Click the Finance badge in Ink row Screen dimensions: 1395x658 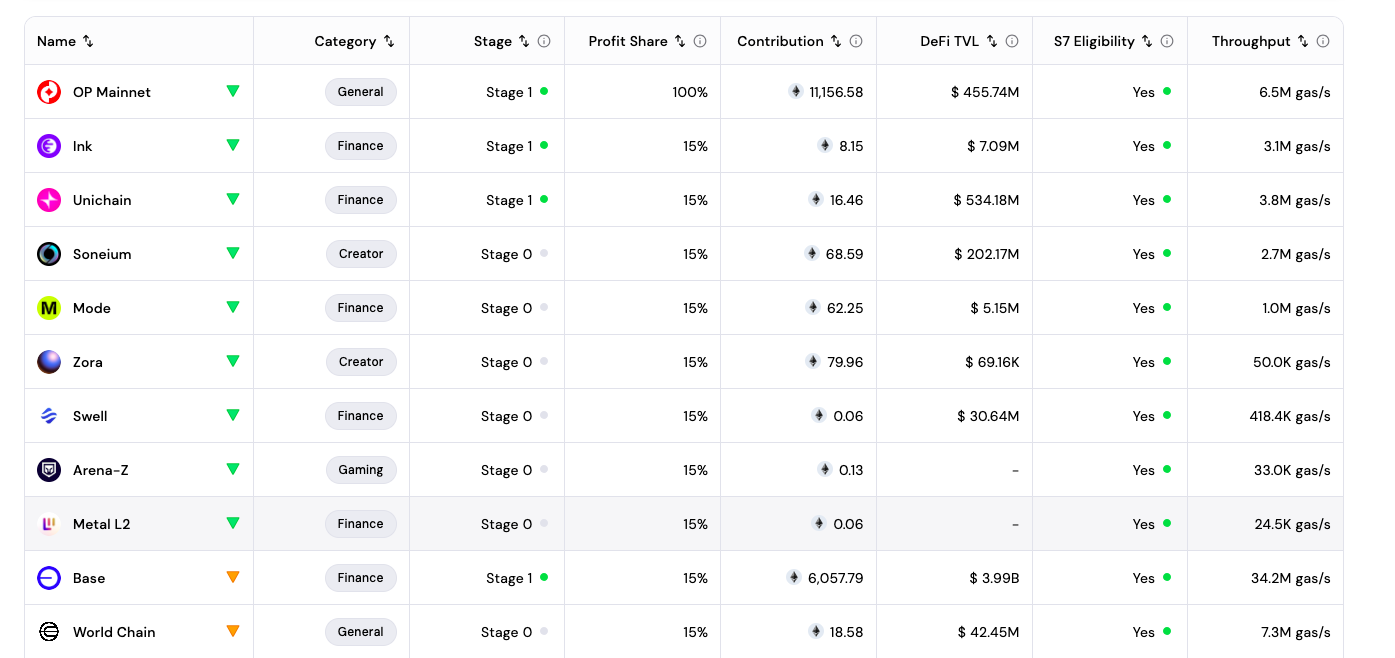pos(361,146)
